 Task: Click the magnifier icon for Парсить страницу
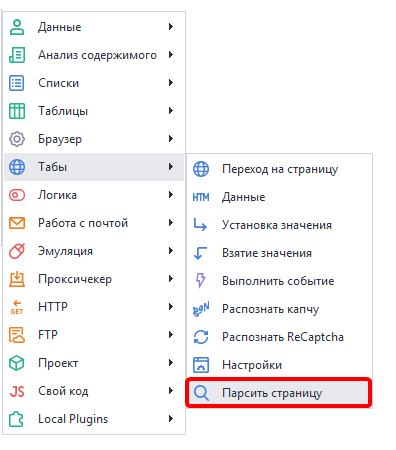[201, 393]
